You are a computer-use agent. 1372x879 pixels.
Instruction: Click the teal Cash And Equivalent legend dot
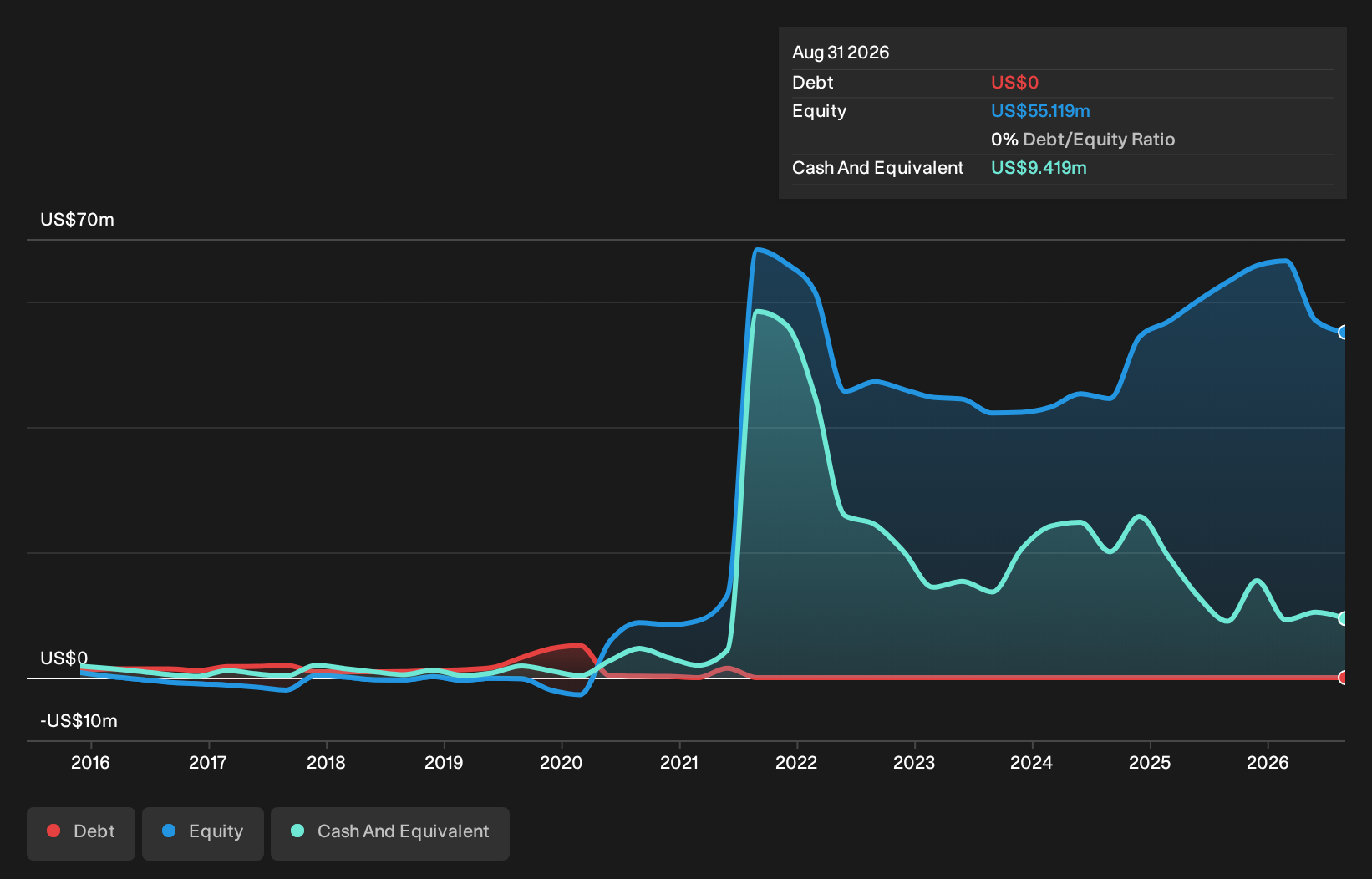click(297, 831)
